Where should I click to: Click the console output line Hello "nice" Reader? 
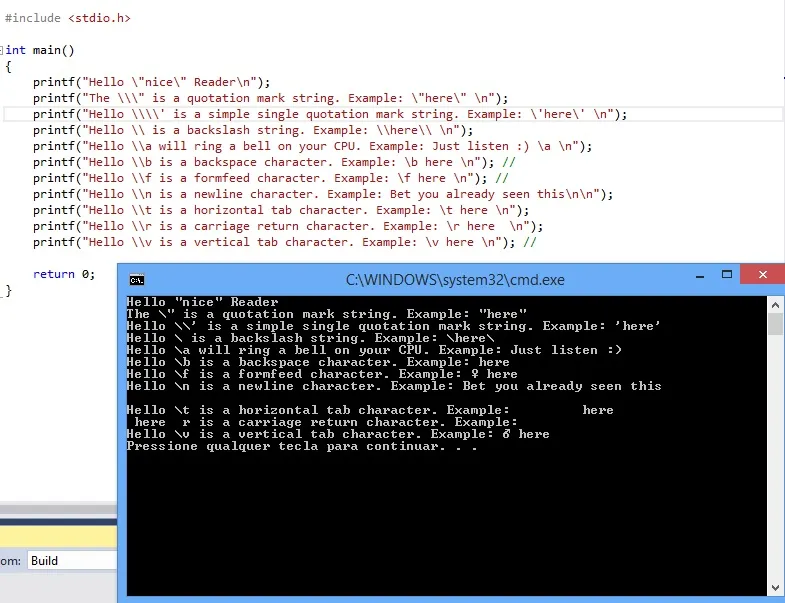point(202,302)
